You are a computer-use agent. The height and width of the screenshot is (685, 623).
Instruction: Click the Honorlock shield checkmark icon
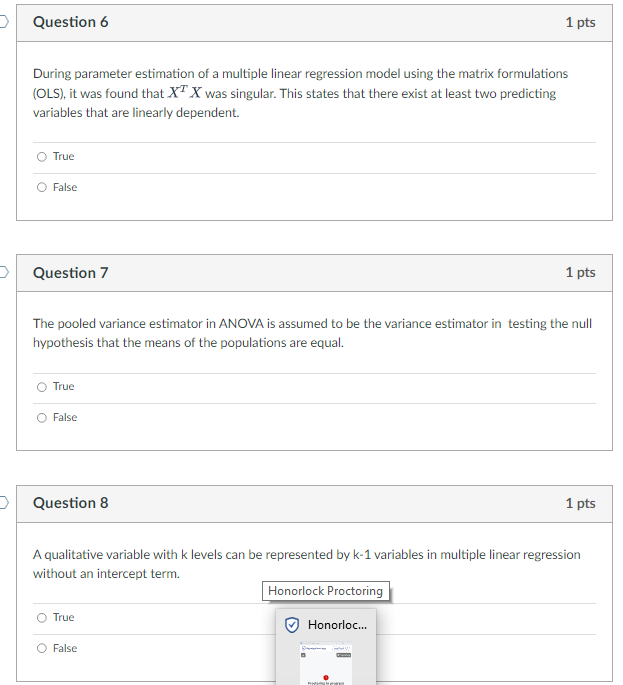292,625
